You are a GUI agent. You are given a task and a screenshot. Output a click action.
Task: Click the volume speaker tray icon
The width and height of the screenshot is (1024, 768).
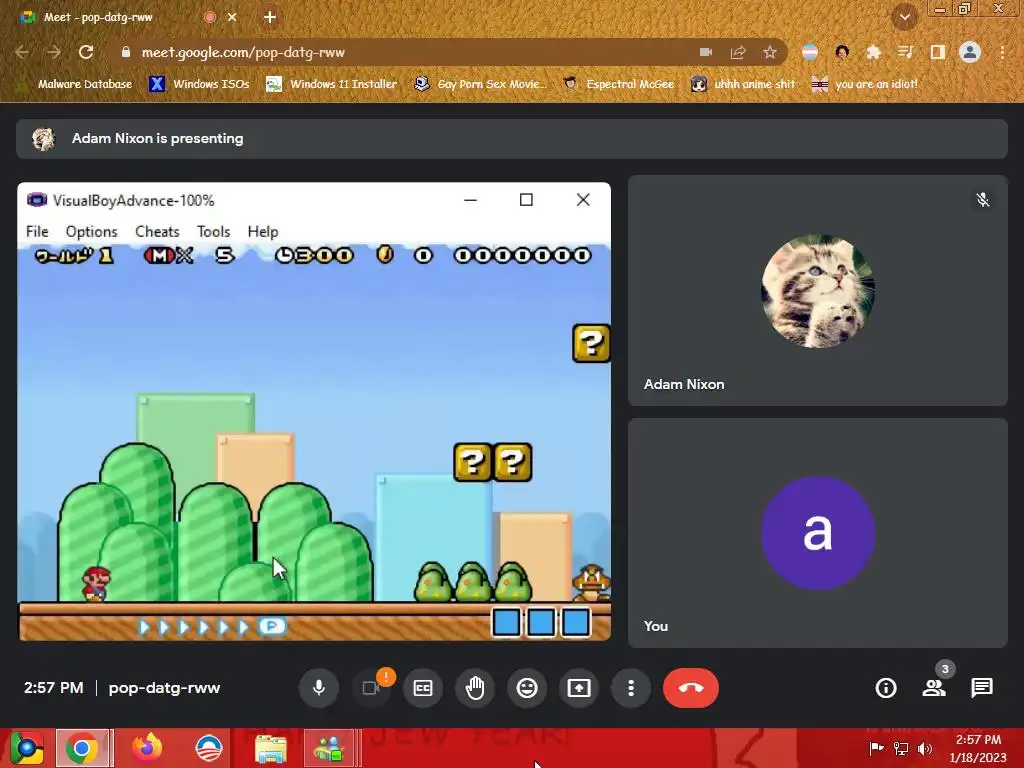[x=925, y=748]
